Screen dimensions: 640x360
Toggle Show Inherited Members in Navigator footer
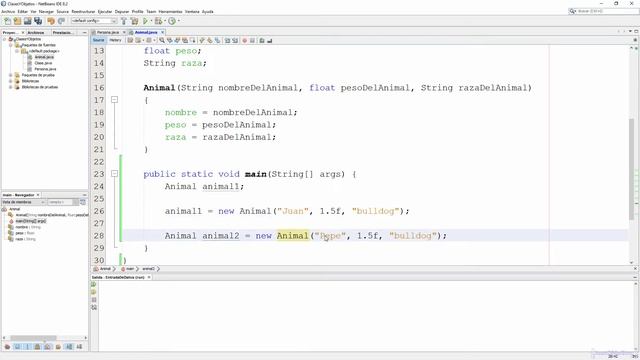pos(7,347)
